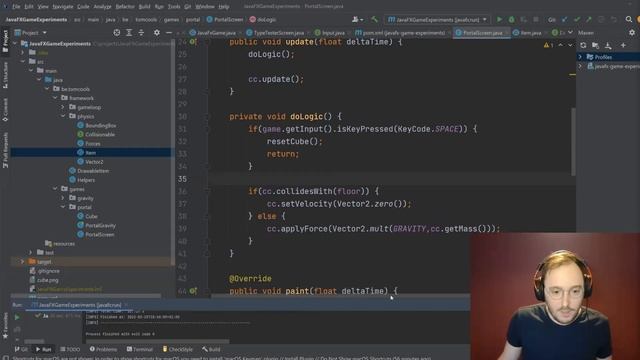Open the Maven panel gear settings
640x360 pixels.
tap(632, 32)
